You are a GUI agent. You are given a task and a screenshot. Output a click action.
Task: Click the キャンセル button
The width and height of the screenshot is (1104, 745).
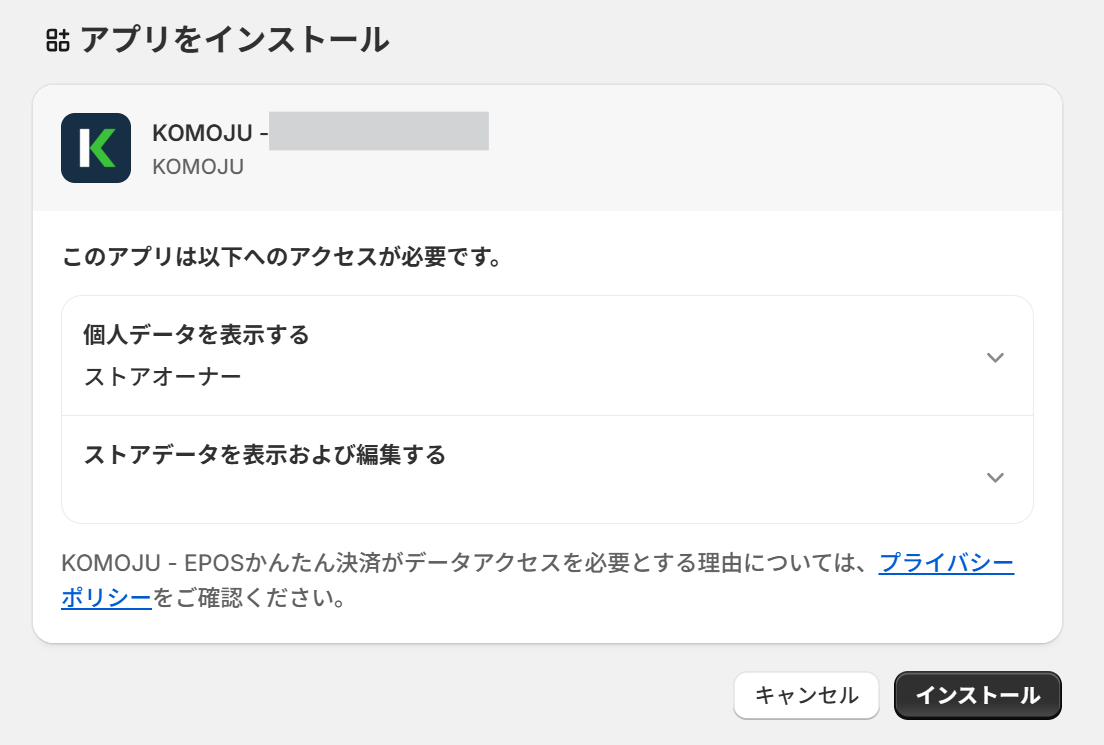click(x=806, y=695)
